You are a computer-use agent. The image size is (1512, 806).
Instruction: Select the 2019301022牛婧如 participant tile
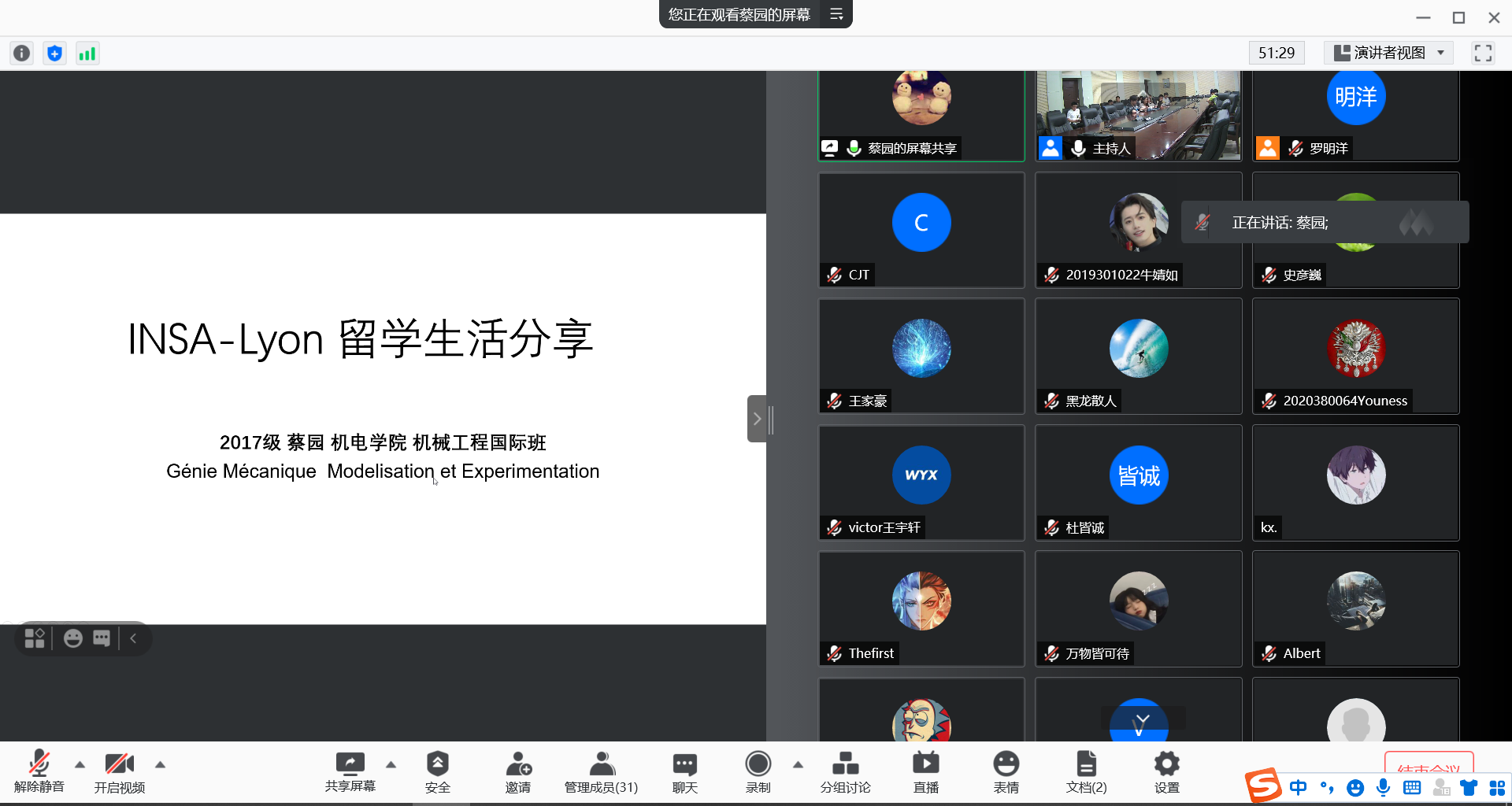pos(1138,230)
